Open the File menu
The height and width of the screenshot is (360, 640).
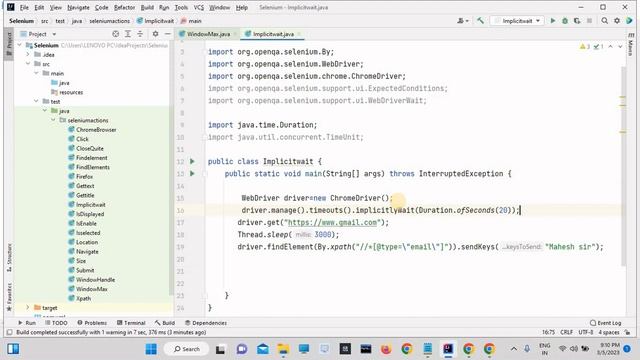coord(24,7)
